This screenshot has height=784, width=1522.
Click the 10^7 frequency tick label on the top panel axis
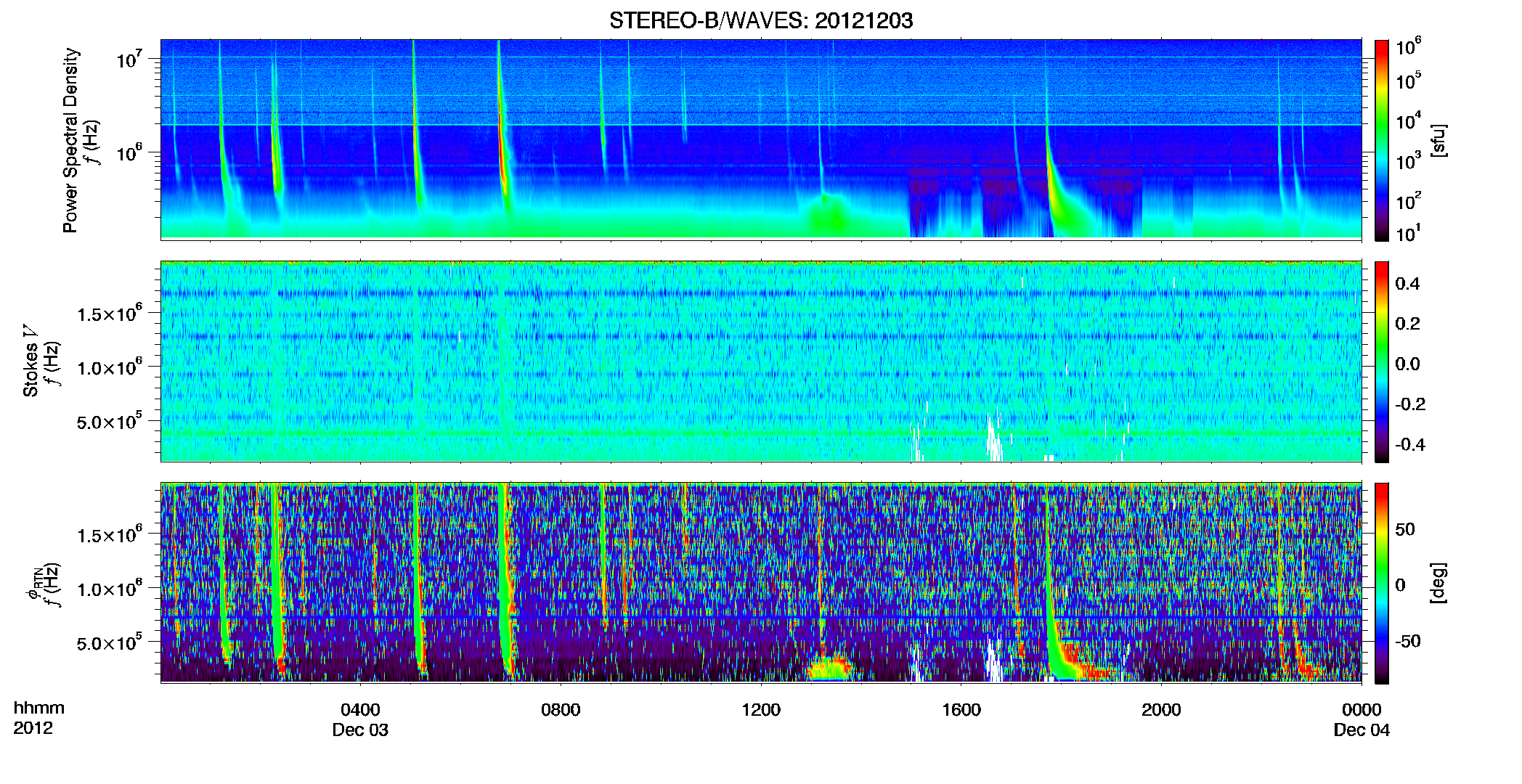click(130, 59)
